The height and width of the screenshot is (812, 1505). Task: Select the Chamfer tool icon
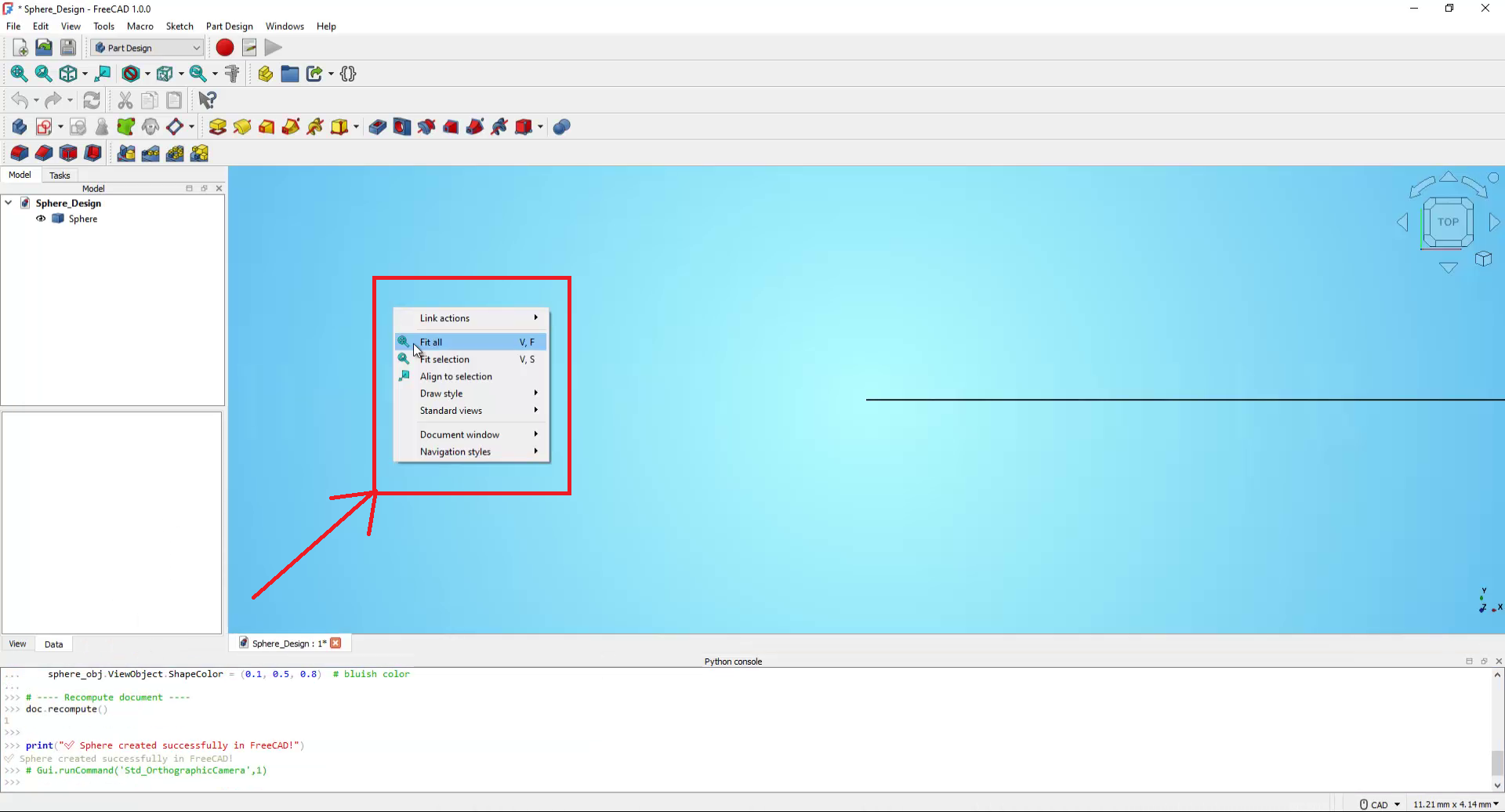44,154
